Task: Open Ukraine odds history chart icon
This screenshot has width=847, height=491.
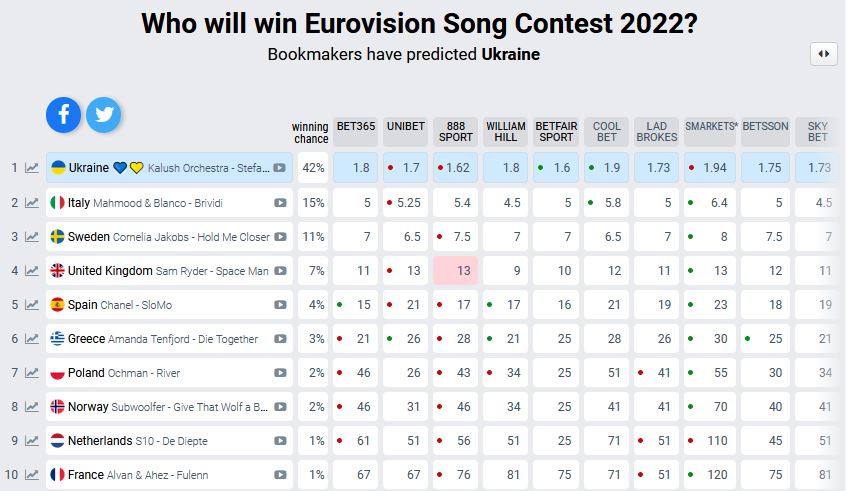Action: [32, 168]
